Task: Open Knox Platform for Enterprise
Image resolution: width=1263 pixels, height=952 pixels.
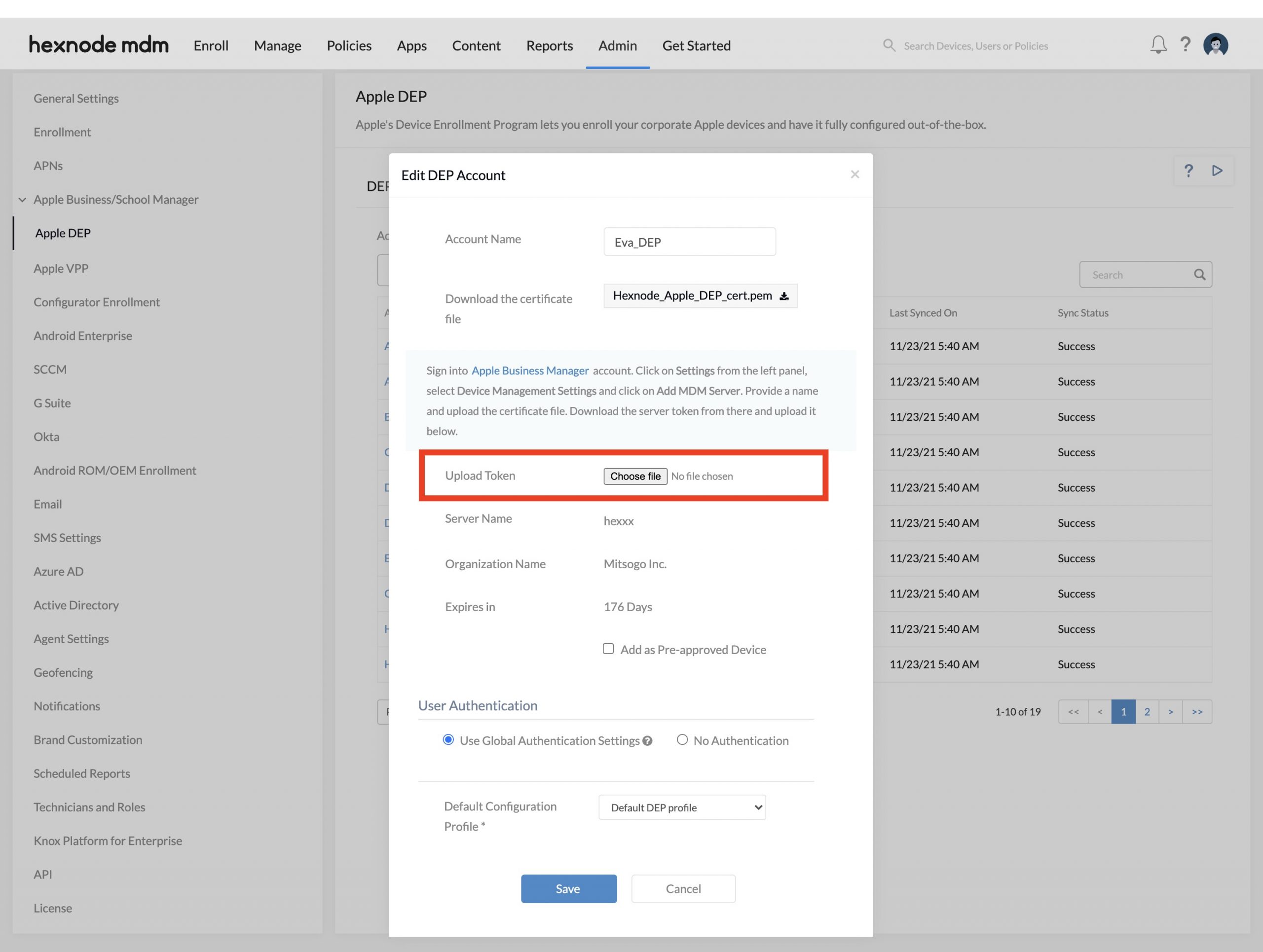Action: pos(108,841)
